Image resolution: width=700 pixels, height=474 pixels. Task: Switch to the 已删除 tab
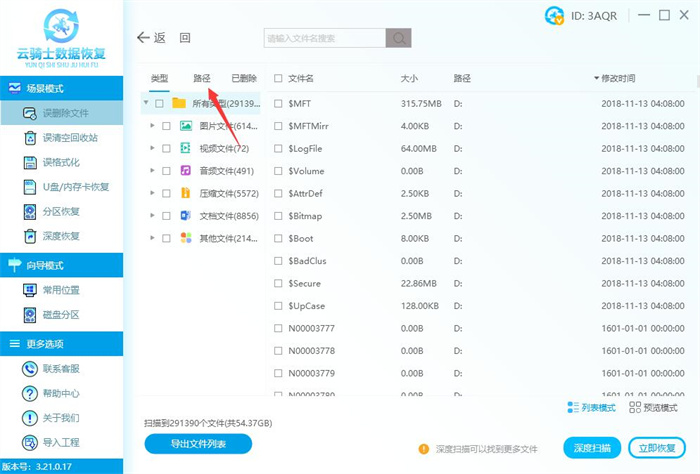click(x=243, y=78)
